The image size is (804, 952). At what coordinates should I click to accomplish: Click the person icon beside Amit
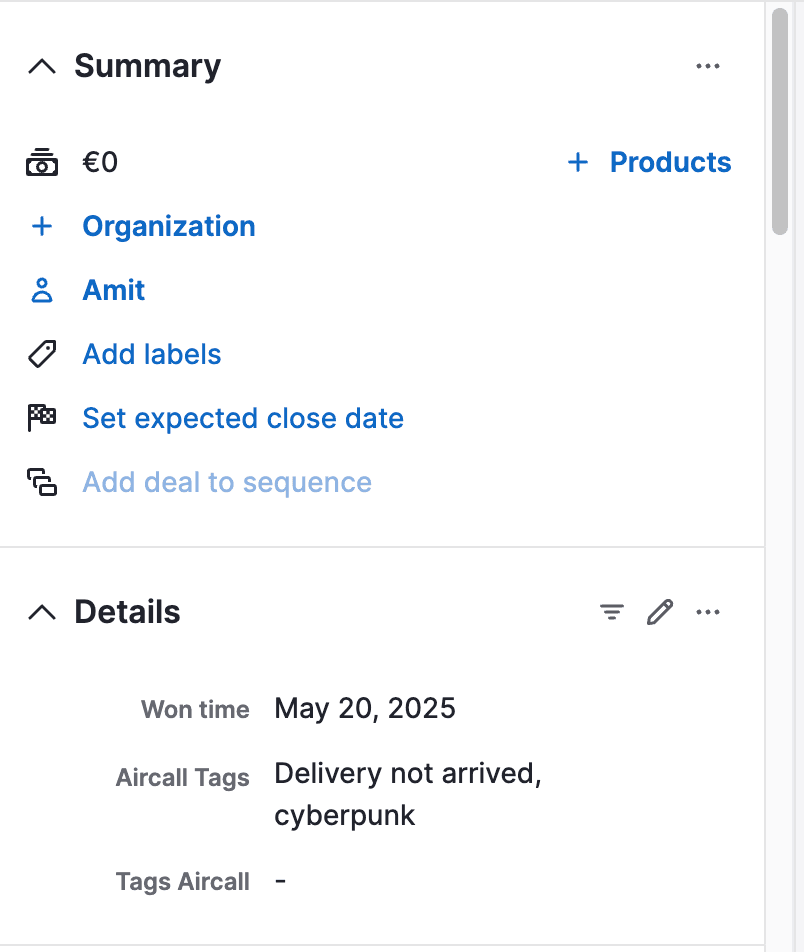41,290
